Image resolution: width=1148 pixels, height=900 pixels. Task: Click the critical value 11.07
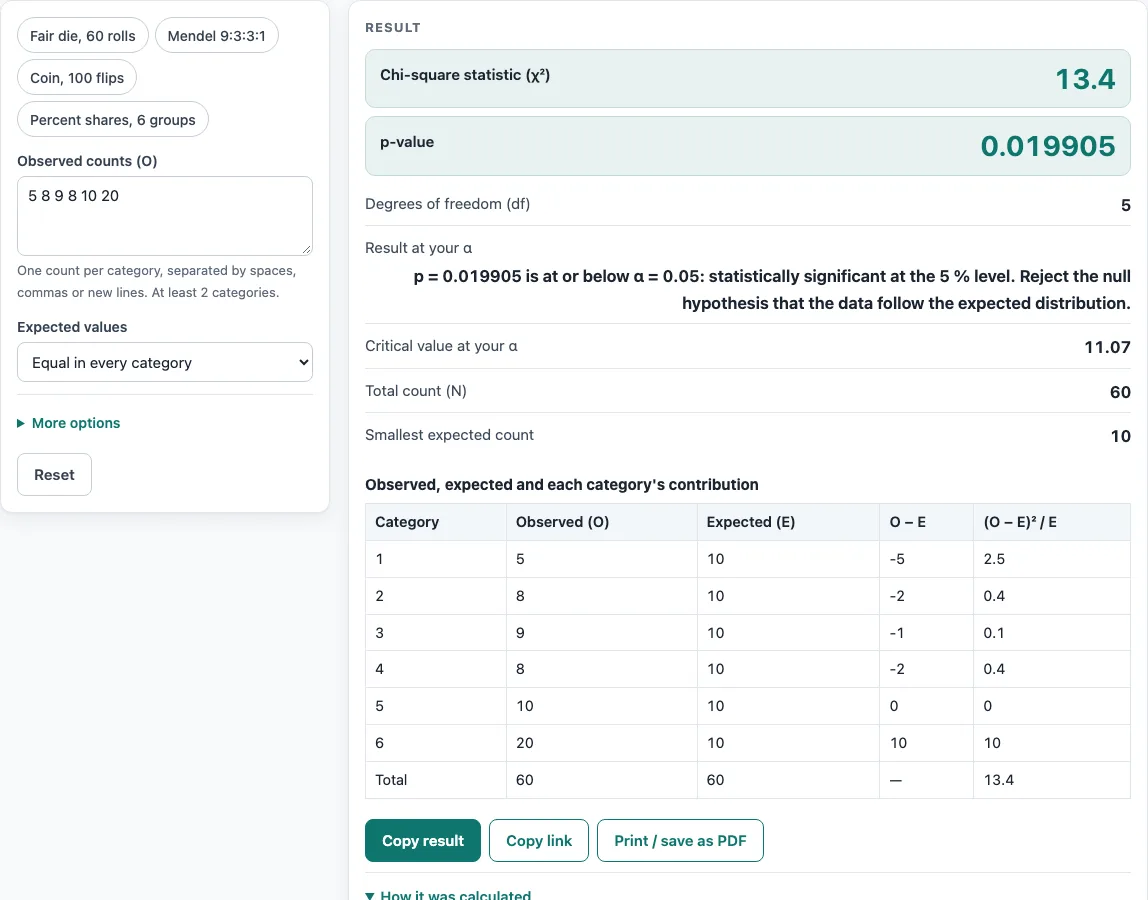tap(1107, 347)
